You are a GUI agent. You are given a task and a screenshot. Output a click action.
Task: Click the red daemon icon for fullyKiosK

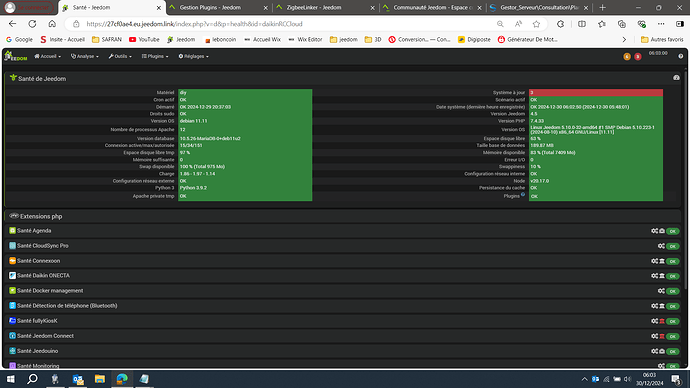click(x=662, y=321)
